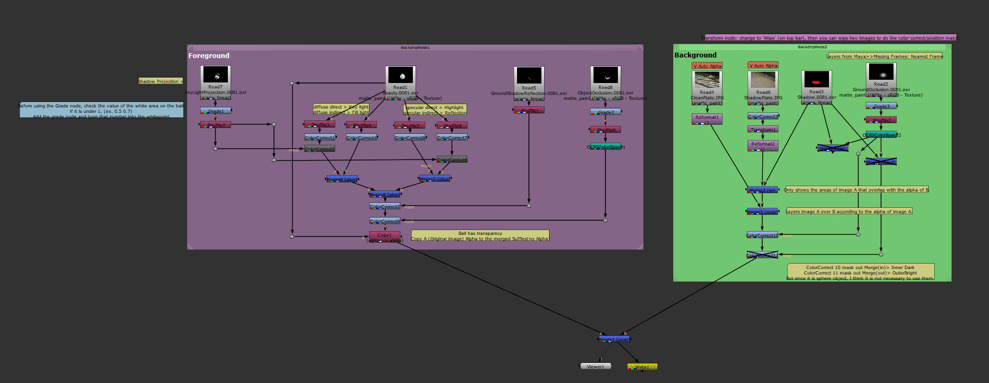Click the 'V Auto Alpha' label above Read6
Image resolution: width=989 pixels, height=383 pixels.
point(763,66)
